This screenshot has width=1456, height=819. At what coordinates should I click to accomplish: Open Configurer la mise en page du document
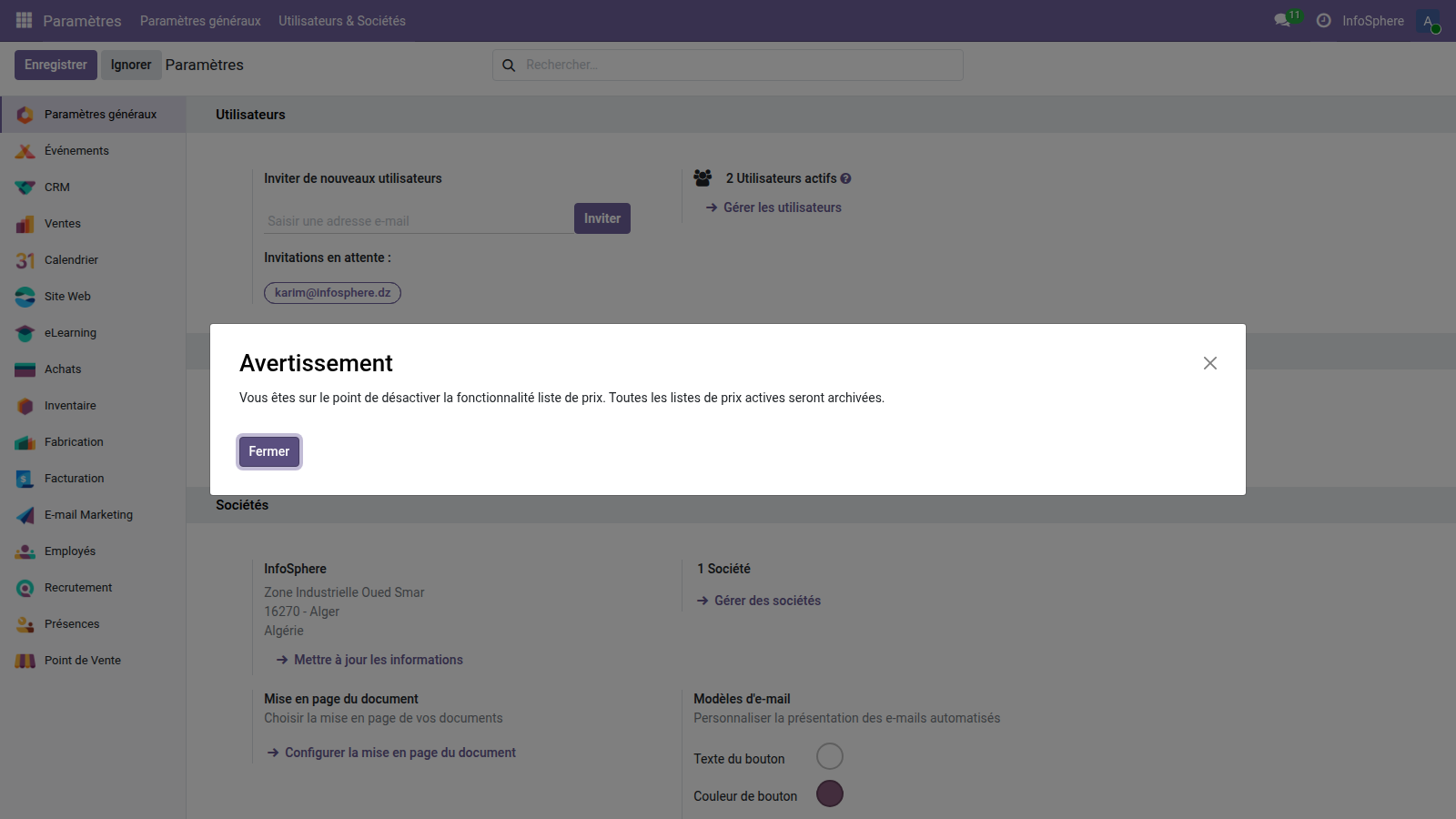click(x=400, y=752)
